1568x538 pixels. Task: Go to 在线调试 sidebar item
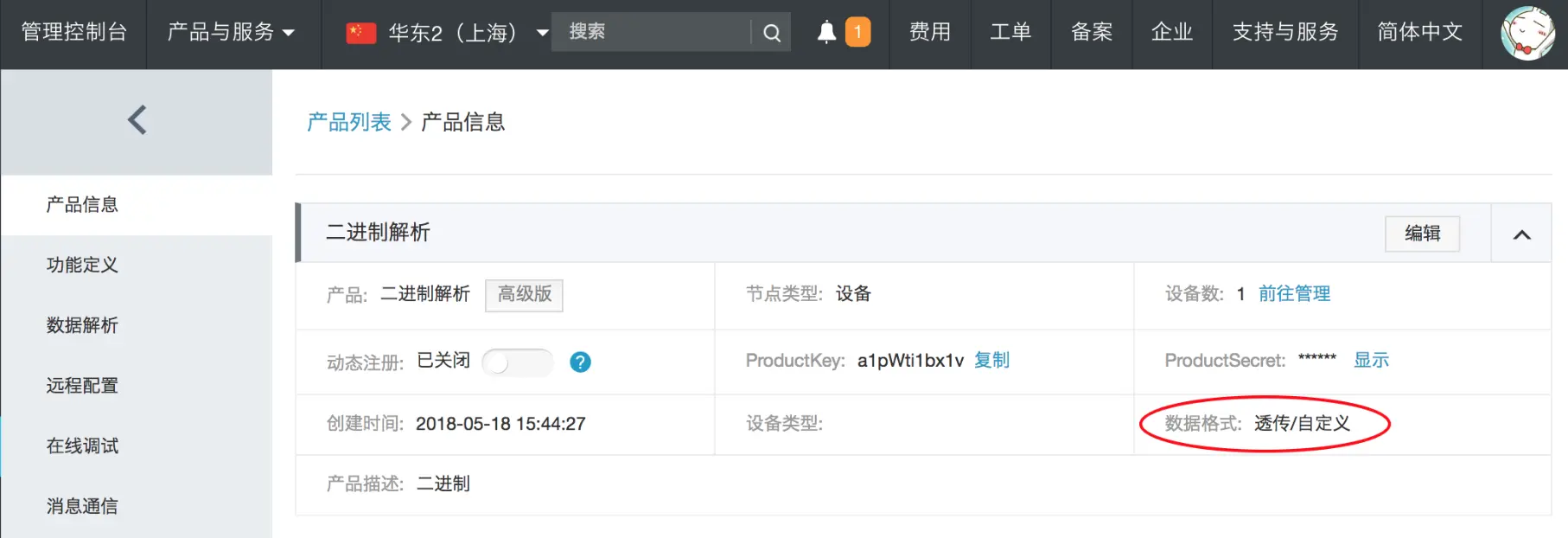tap(82, 445)
